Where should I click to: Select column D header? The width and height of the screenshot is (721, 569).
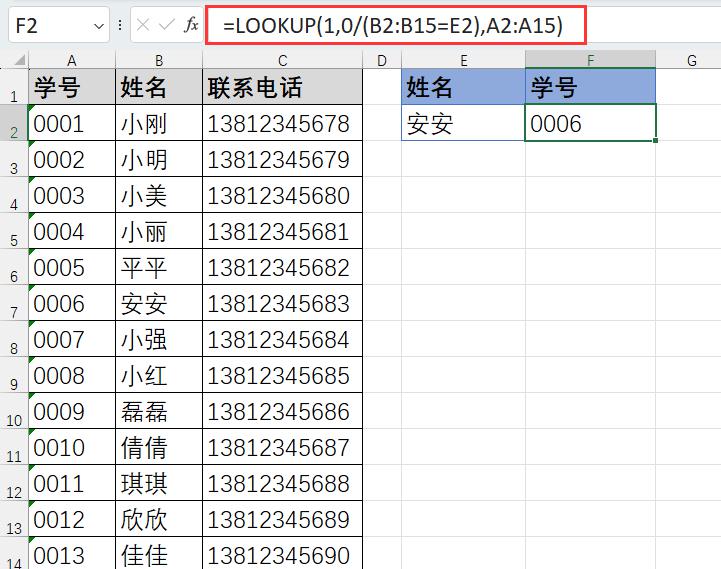[382, 60]
